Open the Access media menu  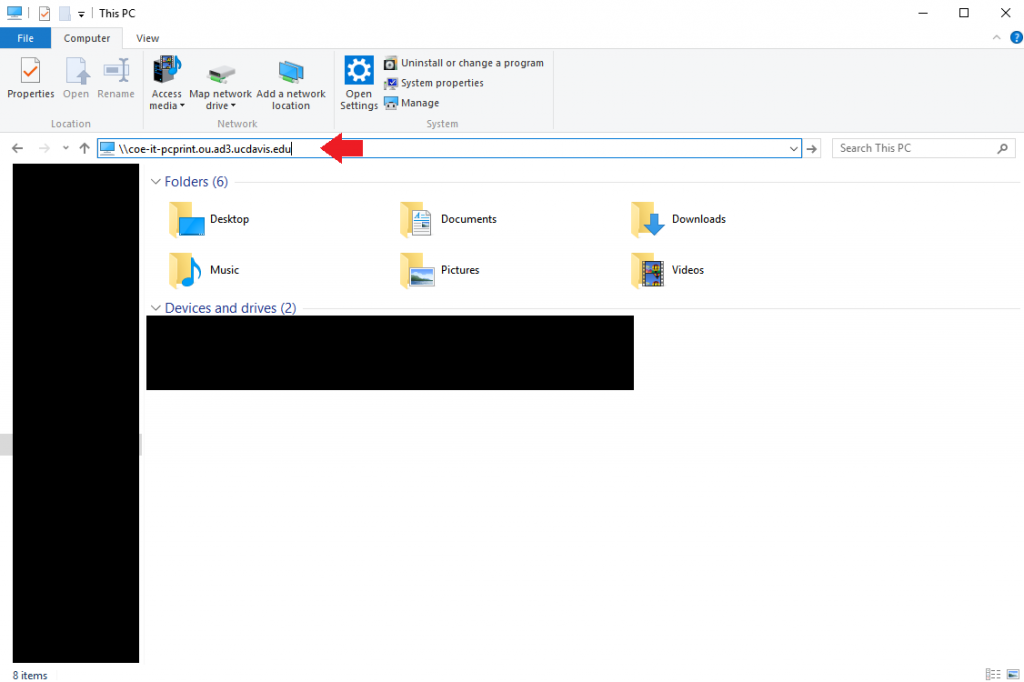point(167,83)
